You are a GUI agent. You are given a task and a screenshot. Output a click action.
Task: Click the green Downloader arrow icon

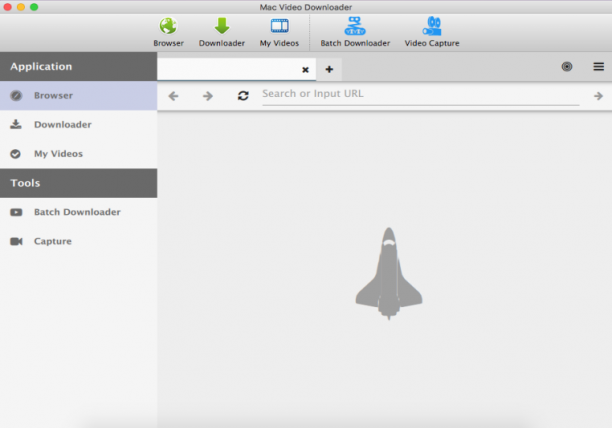[x=222, y=26]
